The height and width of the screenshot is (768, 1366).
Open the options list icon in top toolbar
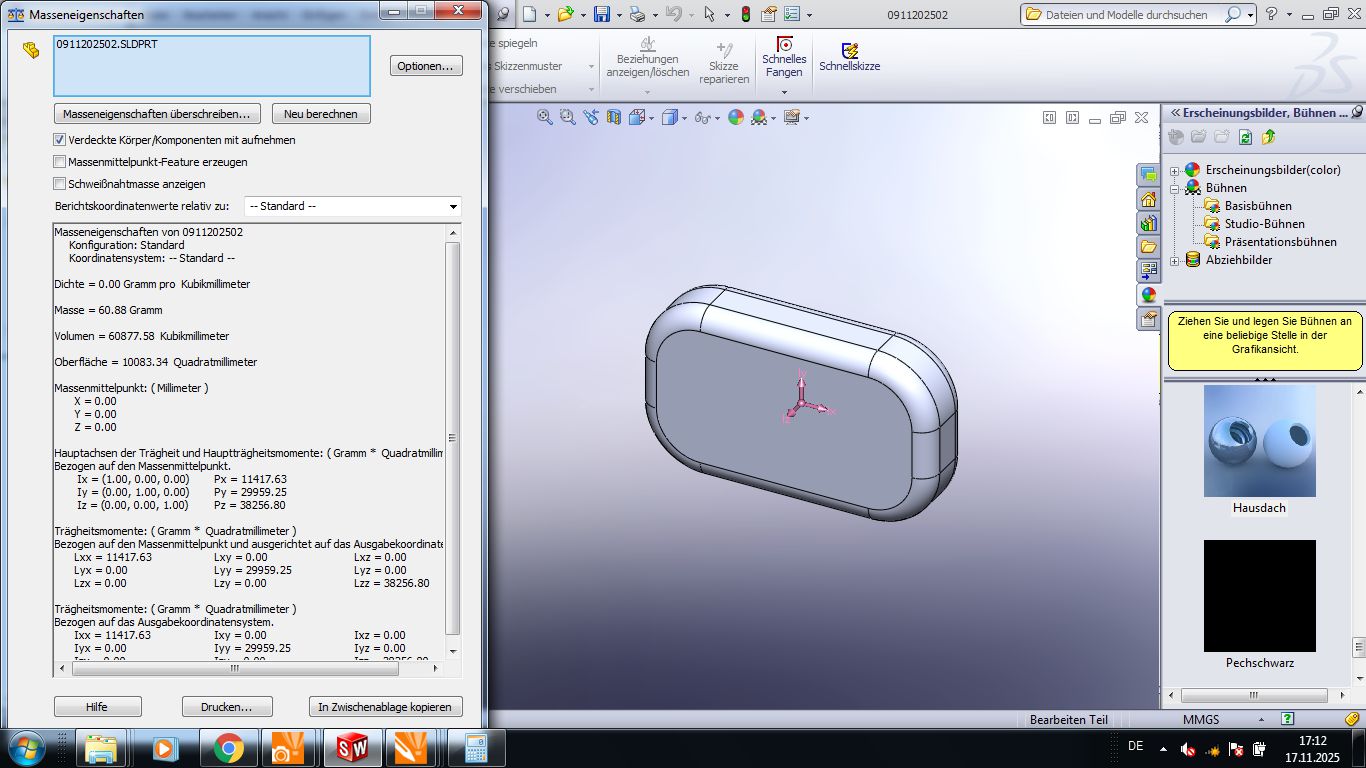(792, 14)
